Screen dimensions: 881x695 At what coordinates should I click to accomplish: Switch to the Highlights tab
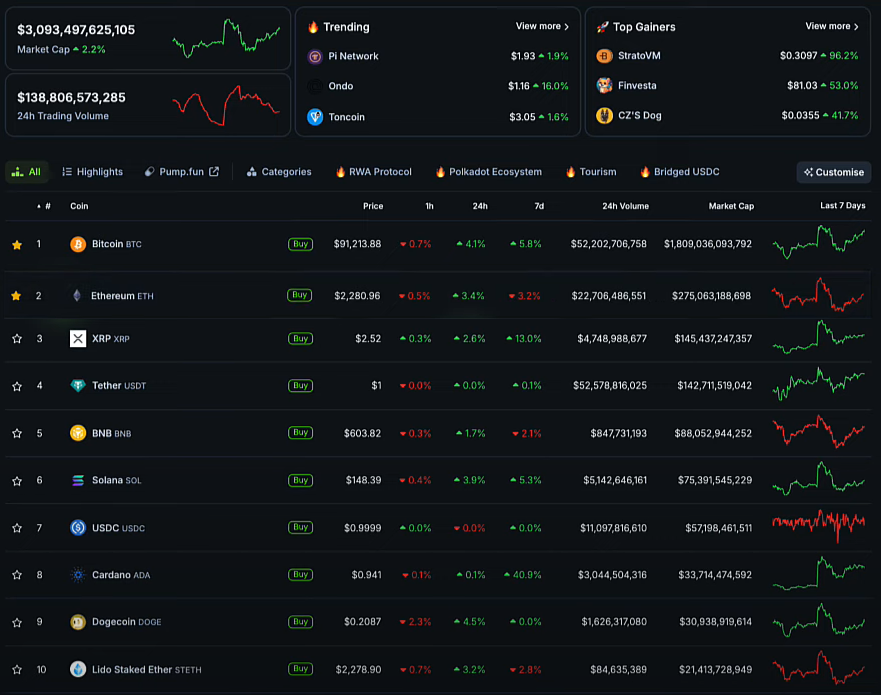pos(92,172)
